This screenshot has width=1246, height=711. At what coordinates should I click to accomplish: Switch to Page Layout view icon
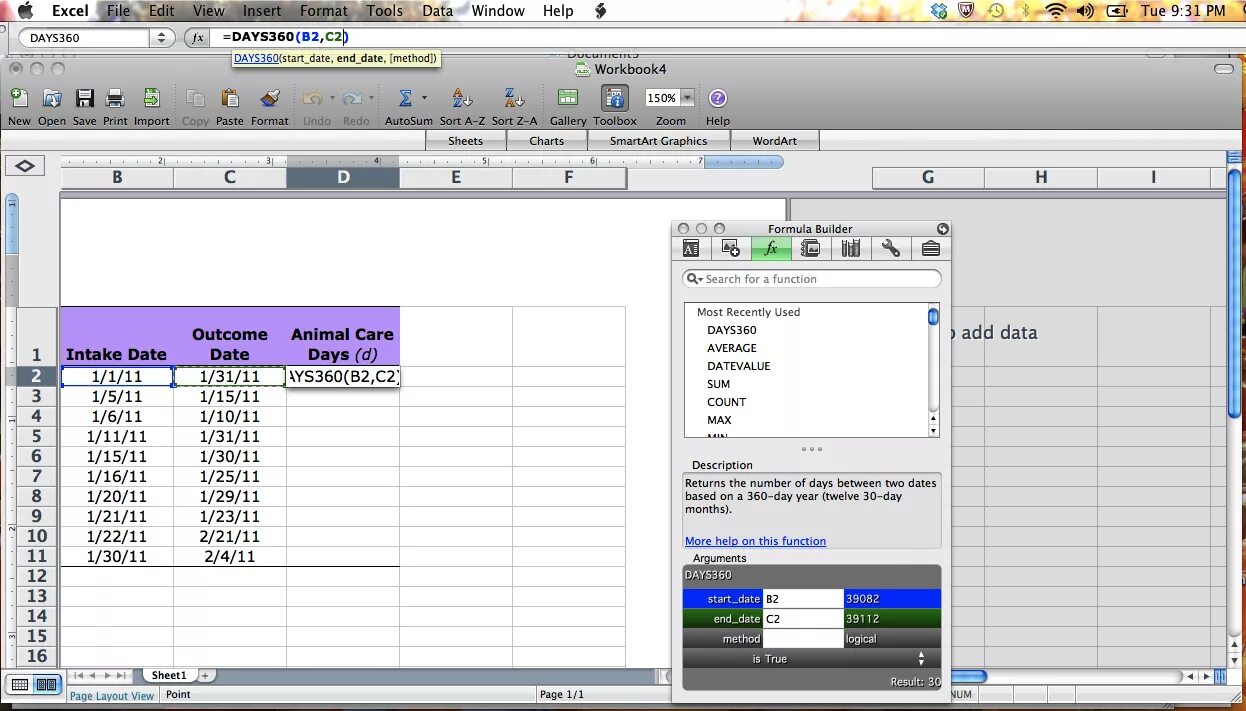[46, 685]
